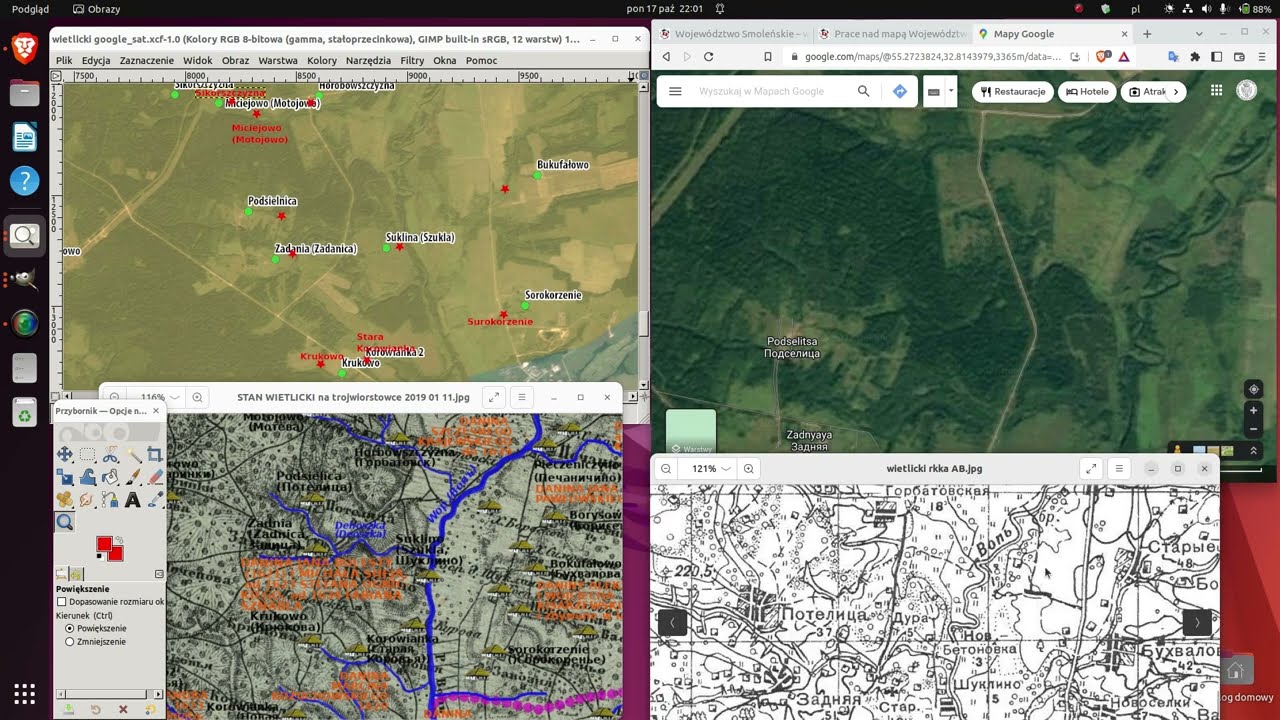Swap foreground and background colors

click(120, 539)
